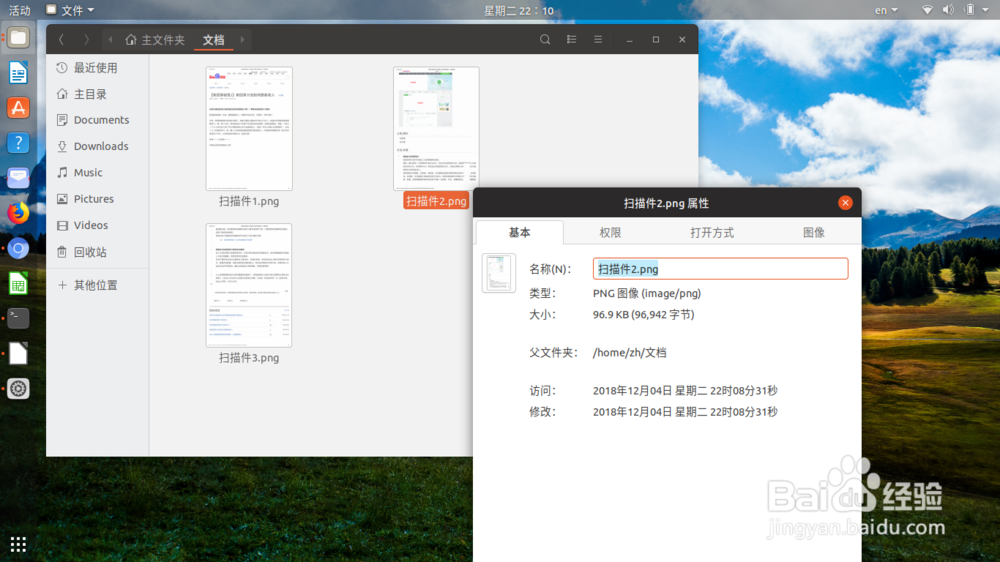This screenshot has height=562, width=1000.
Task: Maximize the Files window
Action: point(656,40)
